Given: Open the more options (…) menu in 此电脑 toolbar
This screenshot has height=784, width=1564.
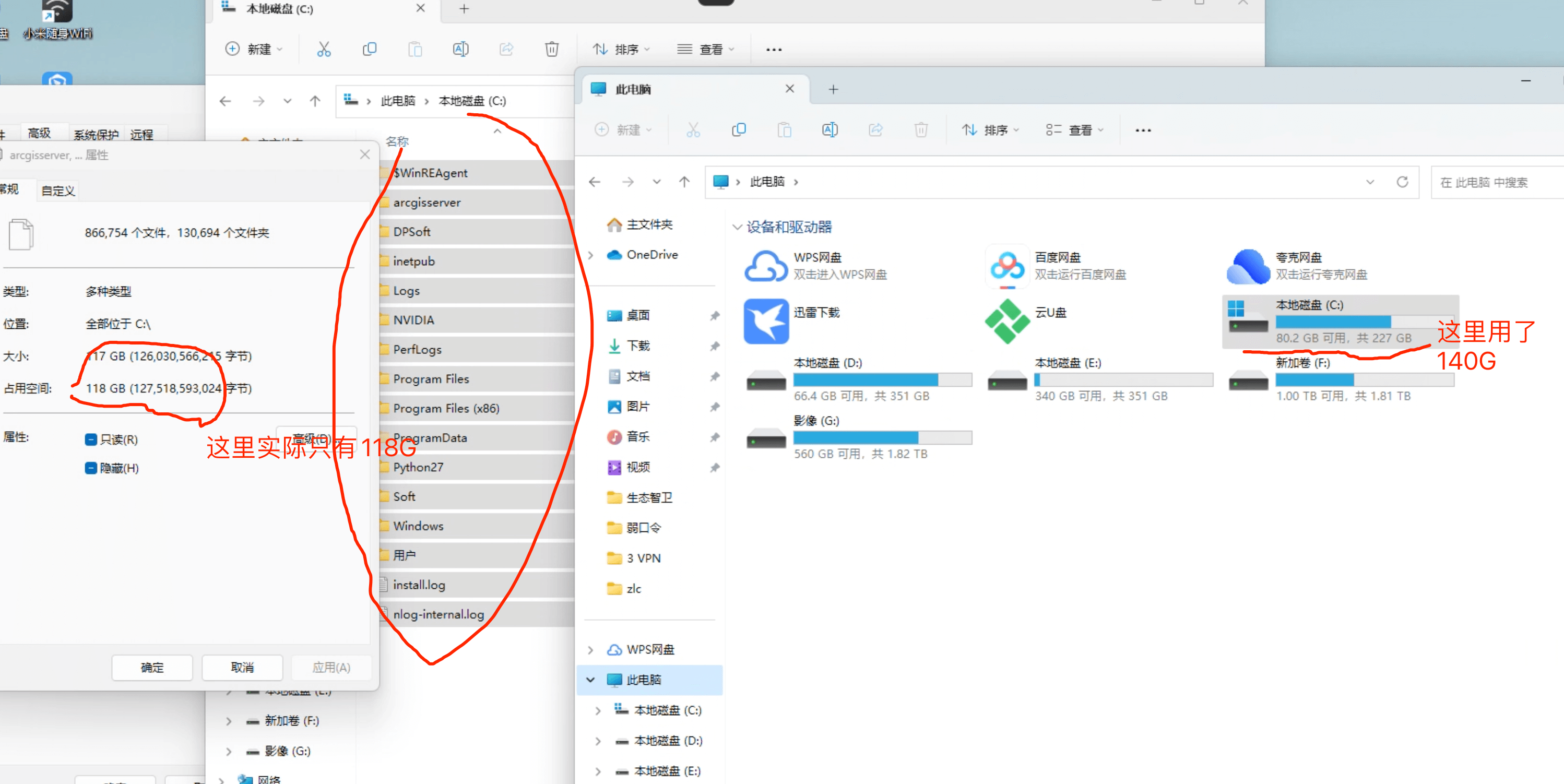Looking at the screenshot, I should (1143, 130).
